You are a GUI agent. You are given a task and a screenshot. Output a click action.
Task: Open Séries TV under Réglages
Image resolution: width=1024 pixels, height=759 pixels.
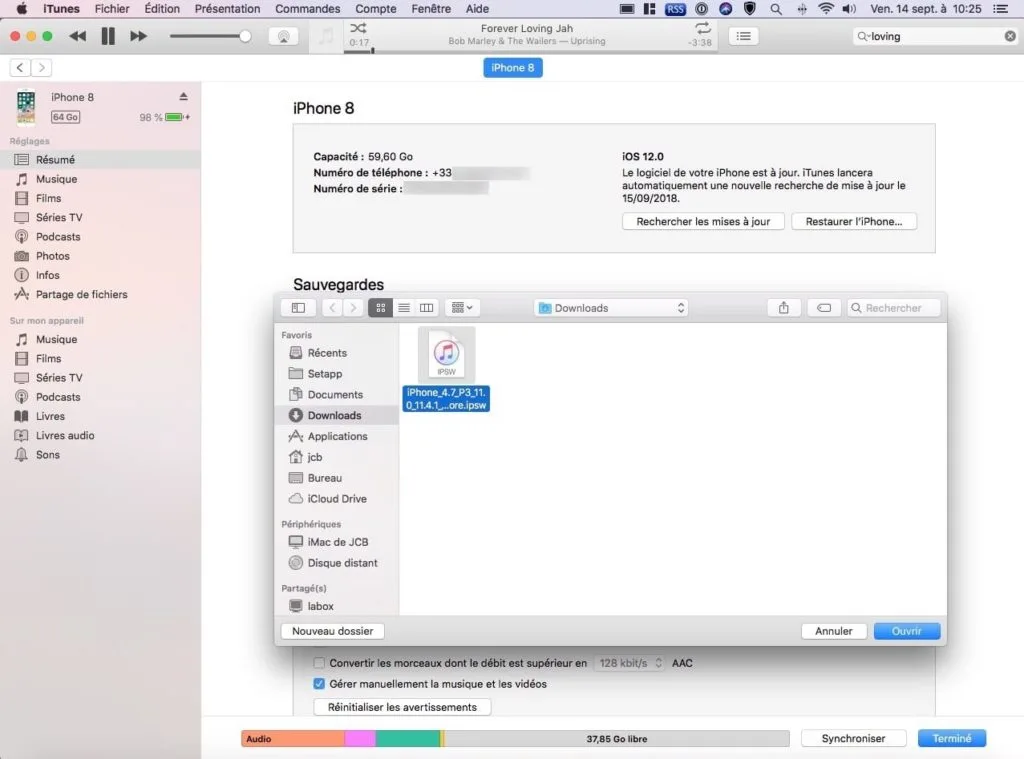(x=100, y=218)
